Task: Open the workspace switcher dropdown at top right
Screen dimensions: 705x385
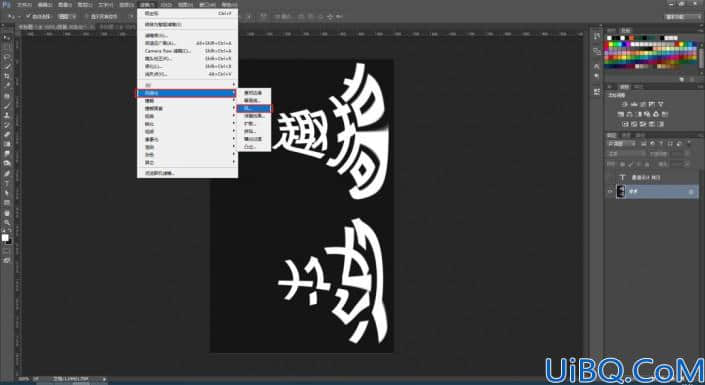Action: pos(683,17)
